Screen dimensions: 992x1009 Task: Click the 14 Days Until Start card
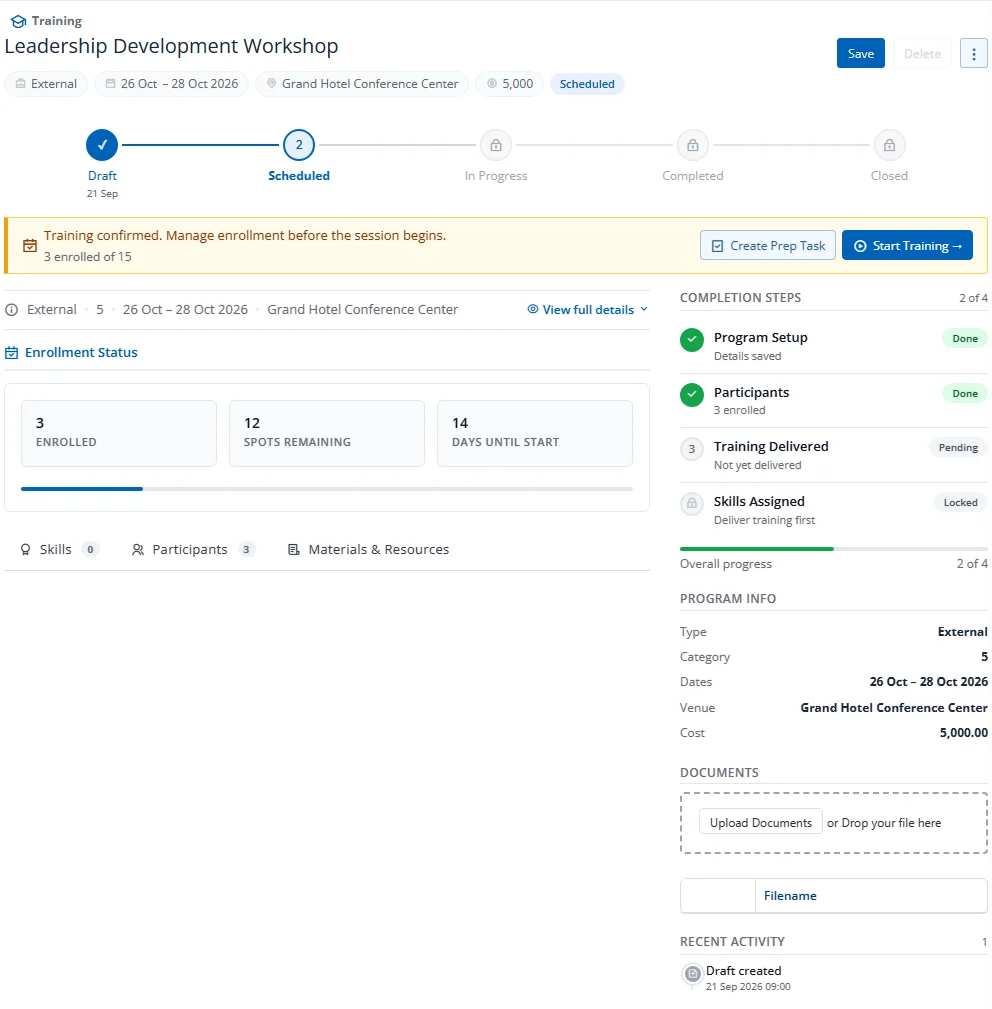pos(535,433)
